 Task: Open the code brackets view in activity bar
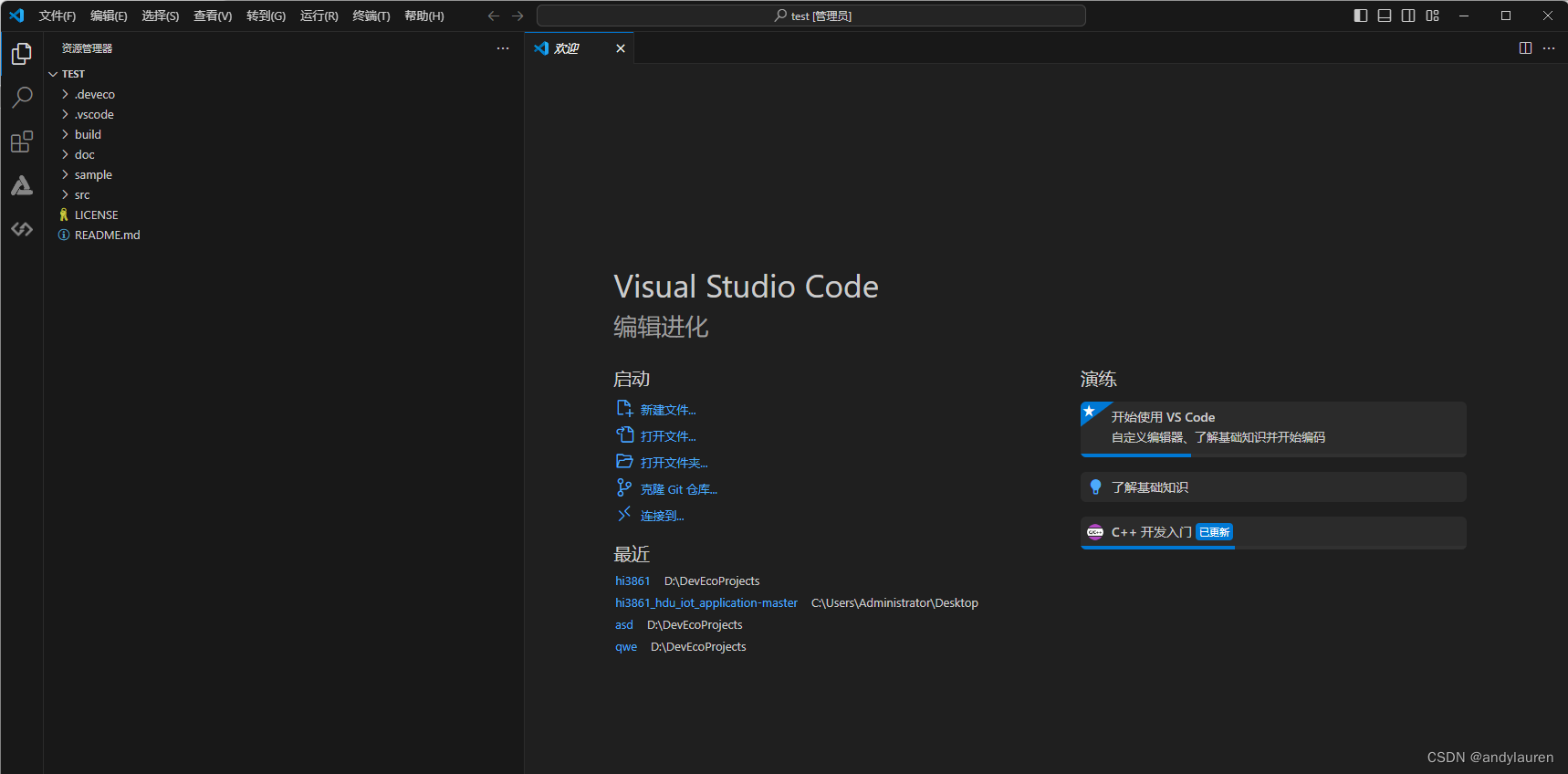pyautogui.click(x=22, y=229)
